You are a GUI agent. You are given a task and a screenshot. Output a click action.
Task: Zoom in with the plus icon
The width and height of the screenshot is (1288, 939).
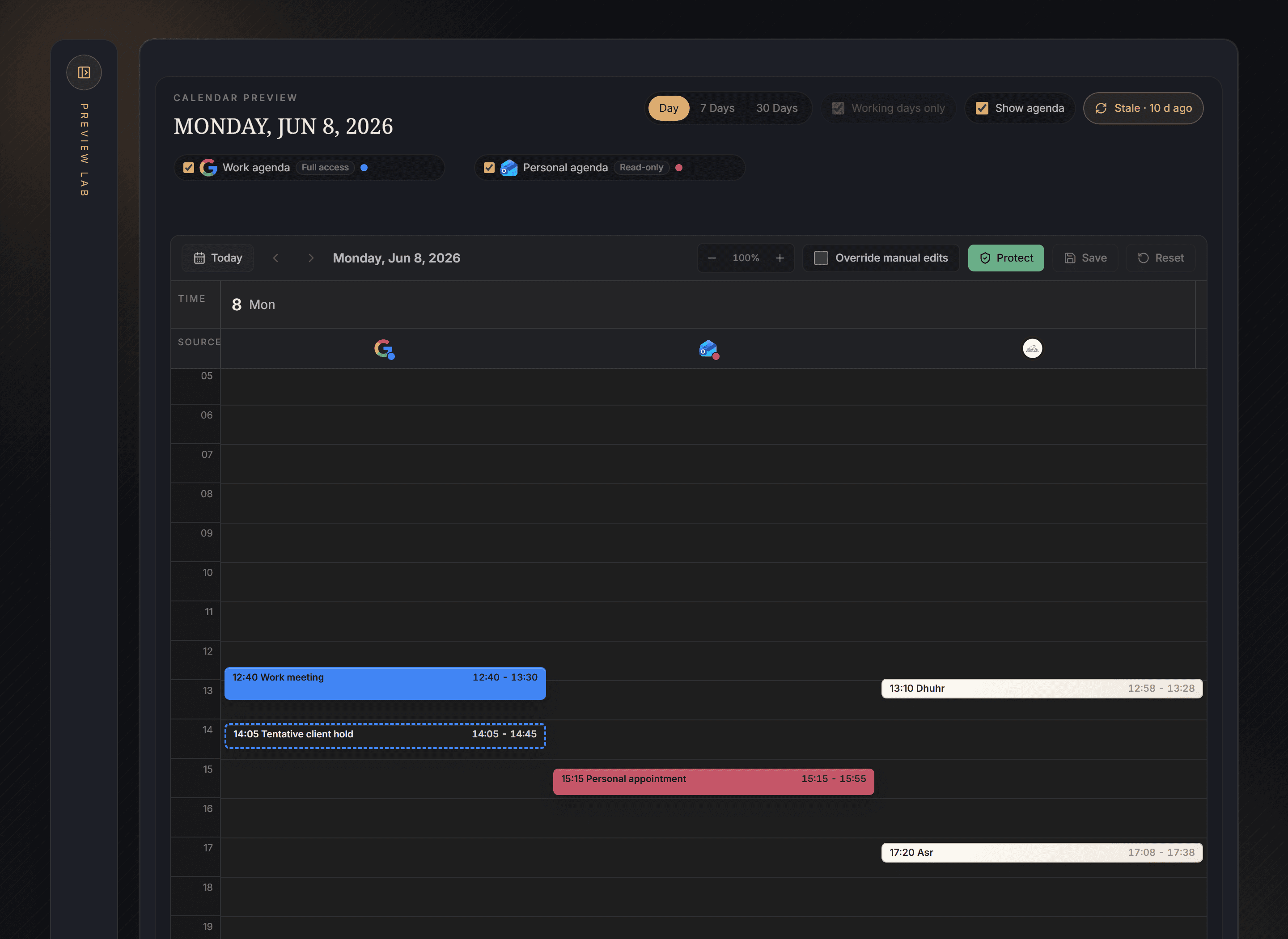click(780, 258)
